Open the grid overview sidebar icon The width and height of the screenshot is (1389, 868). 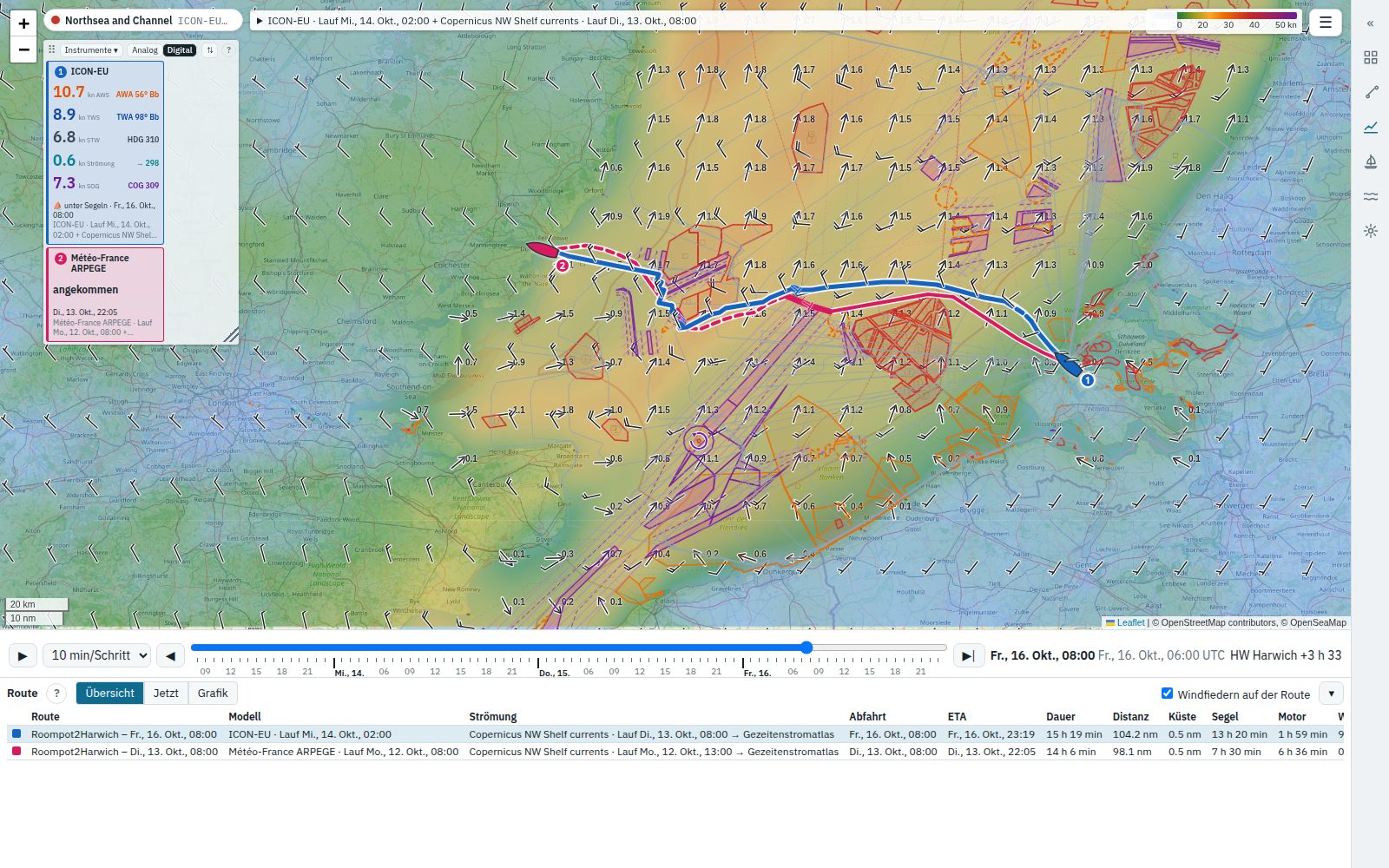pyautogui.click(x=1371, y=57)
